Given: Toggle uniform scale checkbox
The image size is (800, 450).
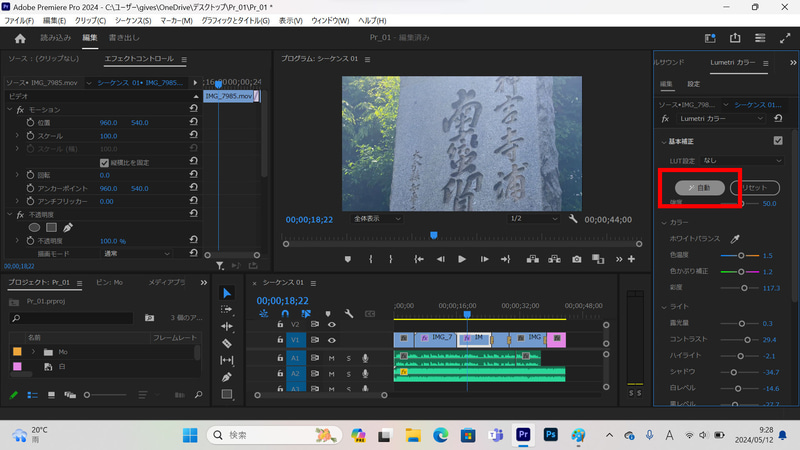Looking at the screenshot, I should [x=104, y=163].
